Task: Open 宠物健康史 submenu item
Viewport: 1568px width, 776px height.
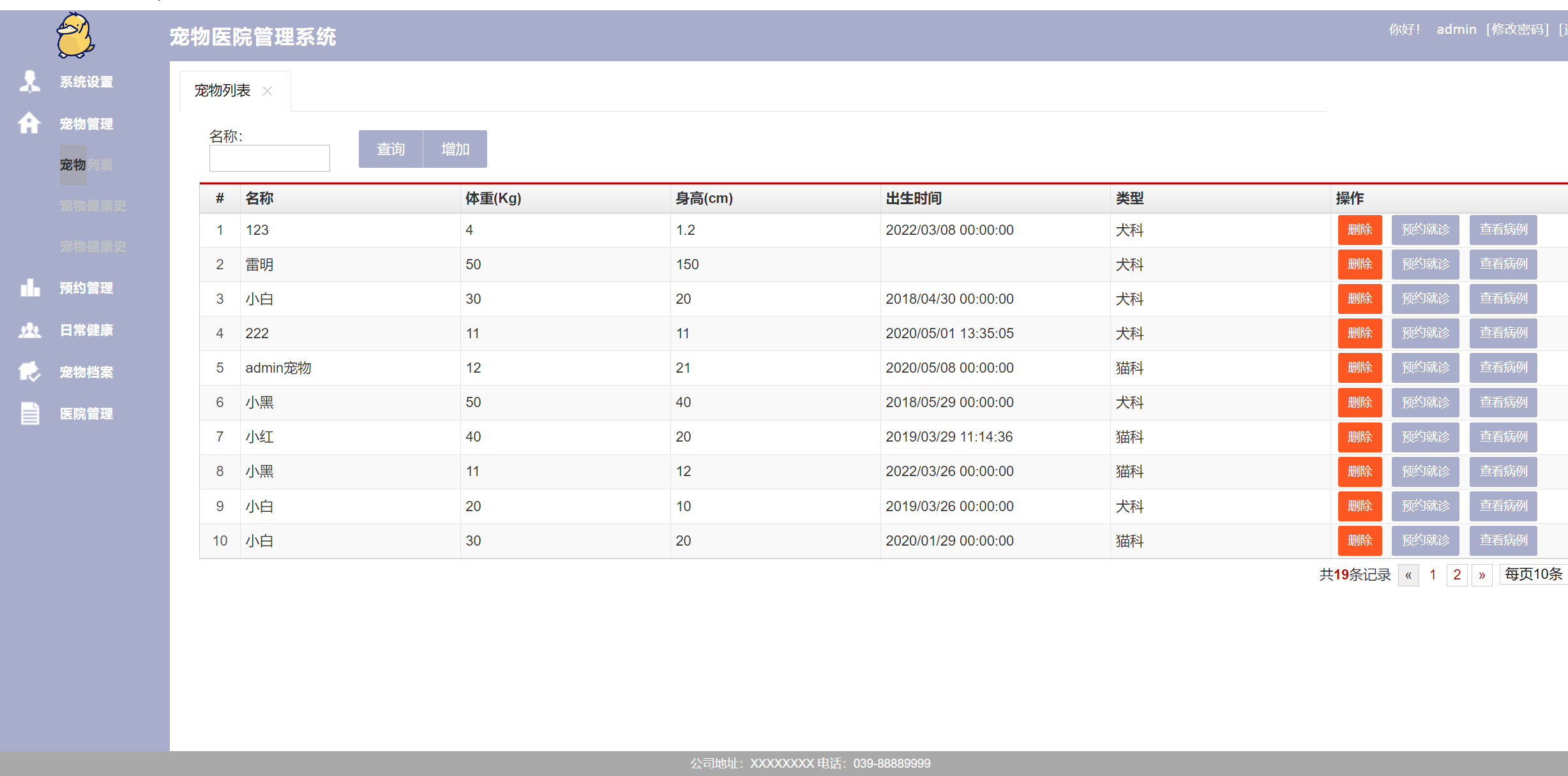Action: (x=93, y=205)
